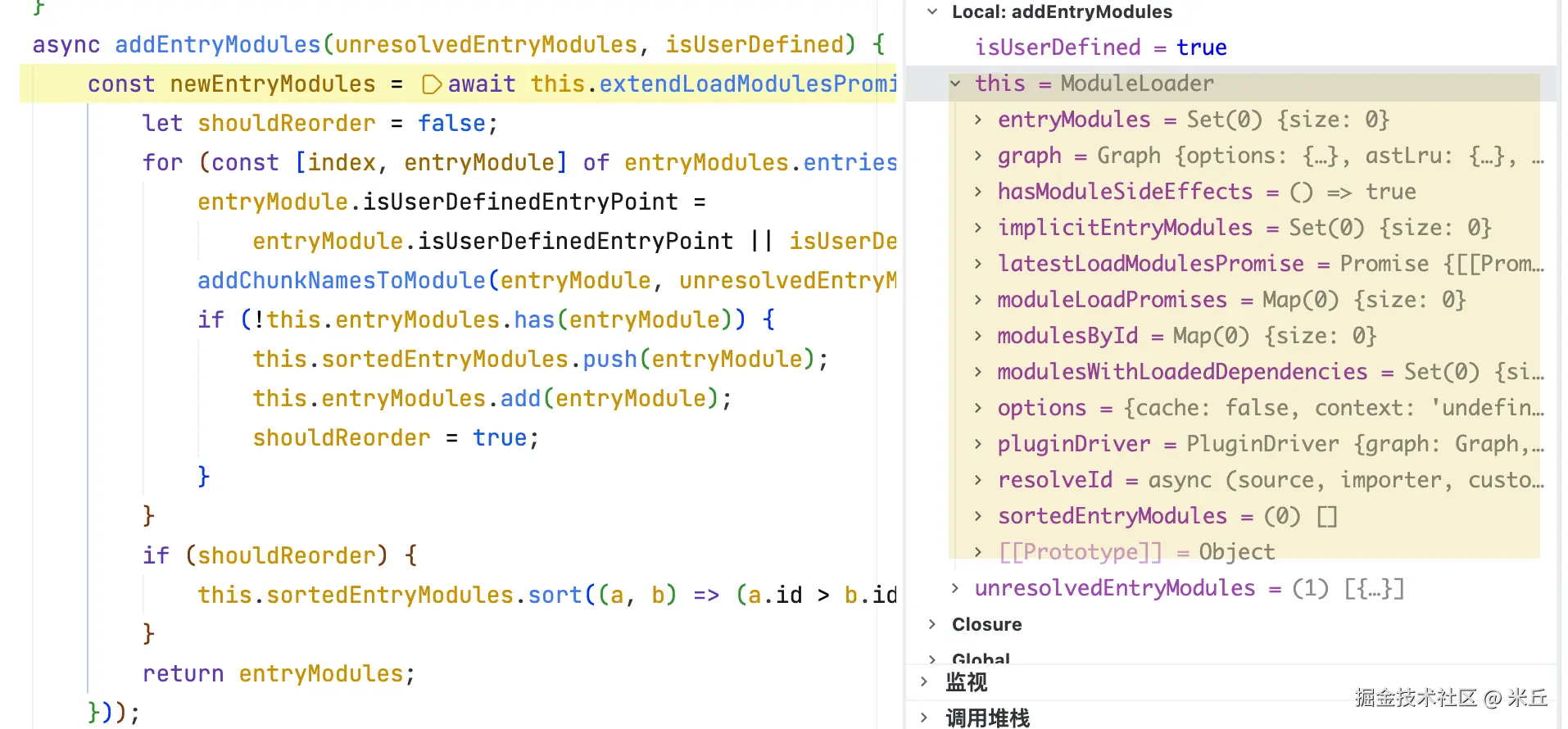The image size is (1568, 729).
Task: Click 'shouldReorder = true;' code line
Action: pyautogui.click(x=396, y=437)
